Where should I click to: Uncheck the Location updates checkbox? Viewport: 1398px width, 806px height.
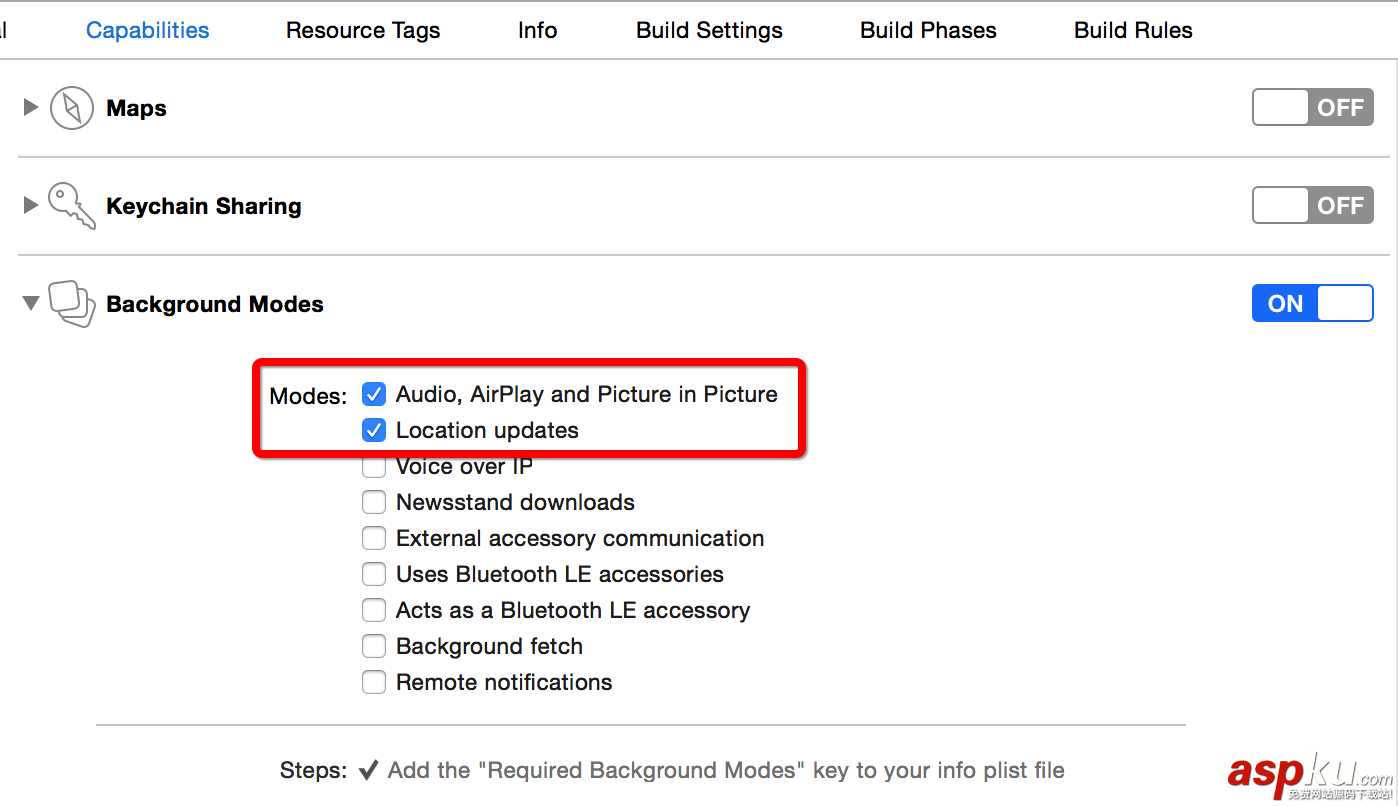click(x=374, y=430)
